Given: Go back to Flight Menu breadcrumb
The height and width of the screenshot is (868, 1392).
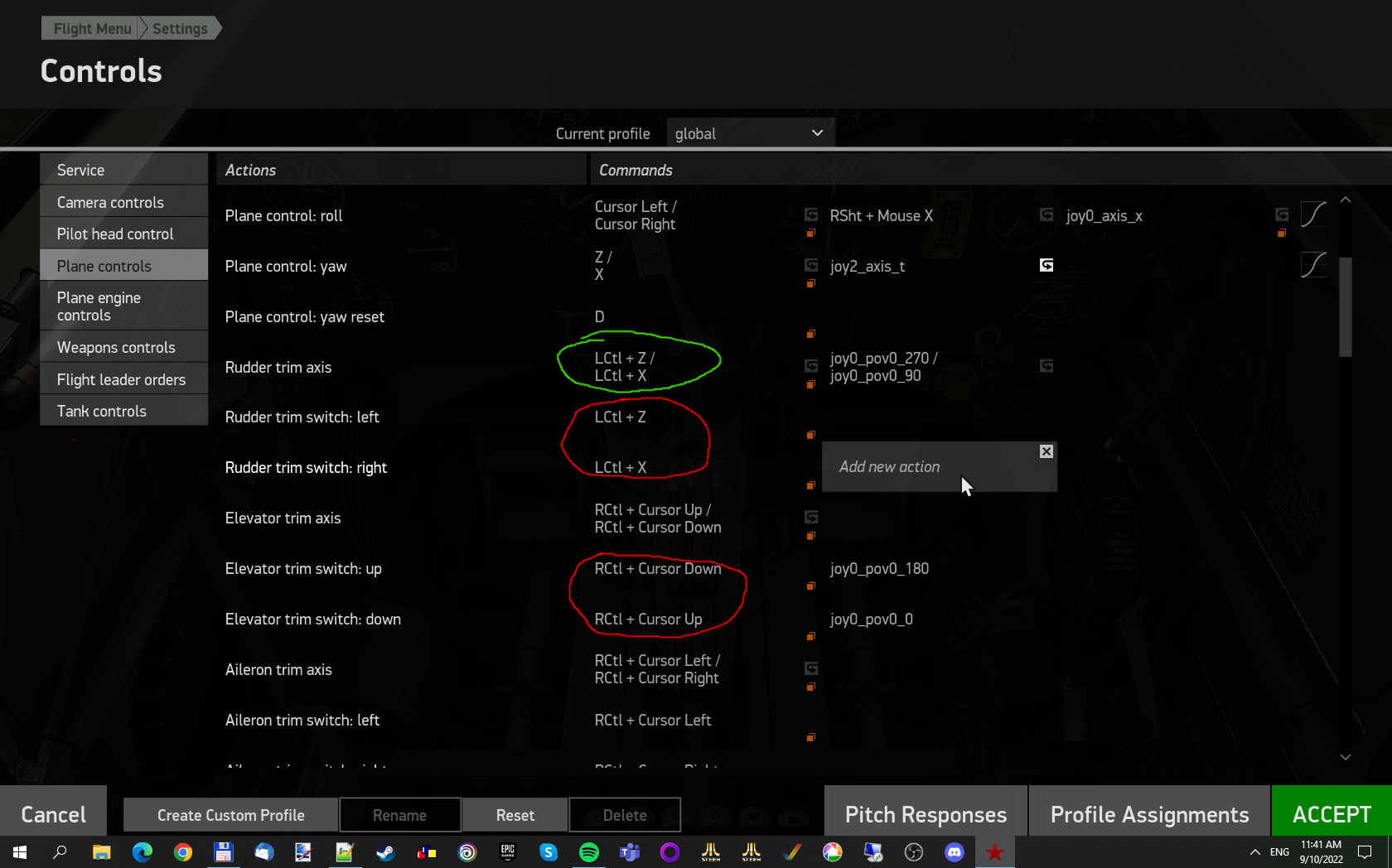Looking at the screenshot, I should (x=91, y=28).
